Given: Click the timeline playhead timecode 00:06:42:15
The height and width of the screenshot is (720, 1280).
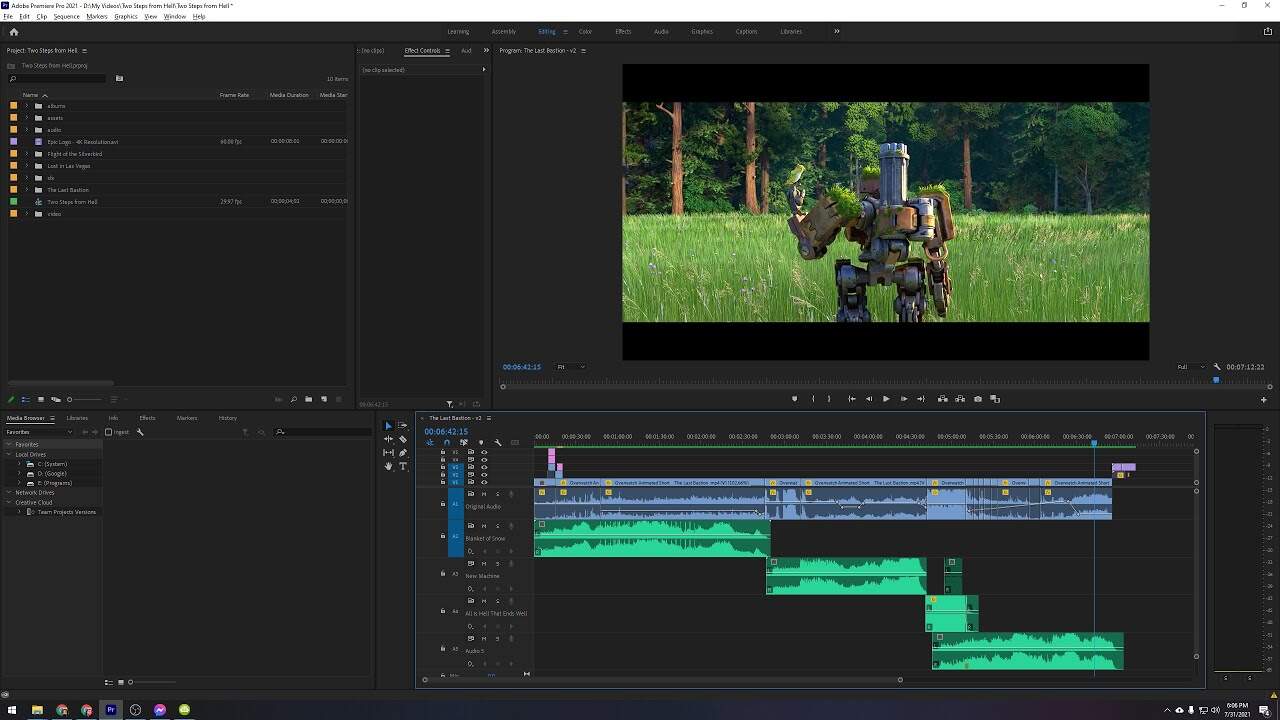Looking at the screenshot, I should point(446,432).
